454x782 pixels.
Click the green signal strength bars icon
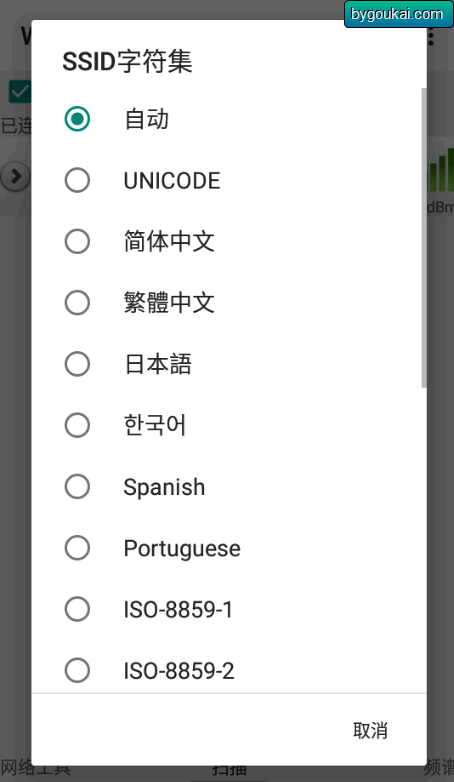pos(441,171)
